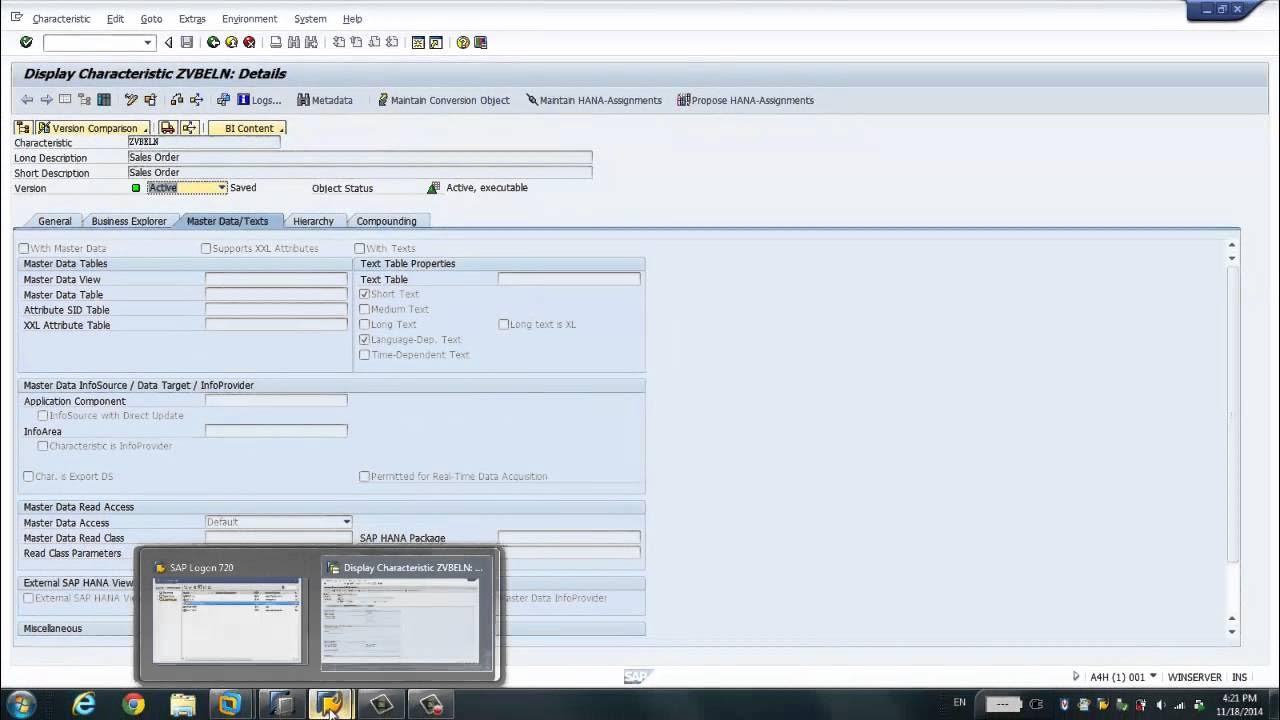Image resolution: width=1280 pixels, height=720 pixels.
Task: Open the Characteristic menu
Action: (x=61, y=19)
